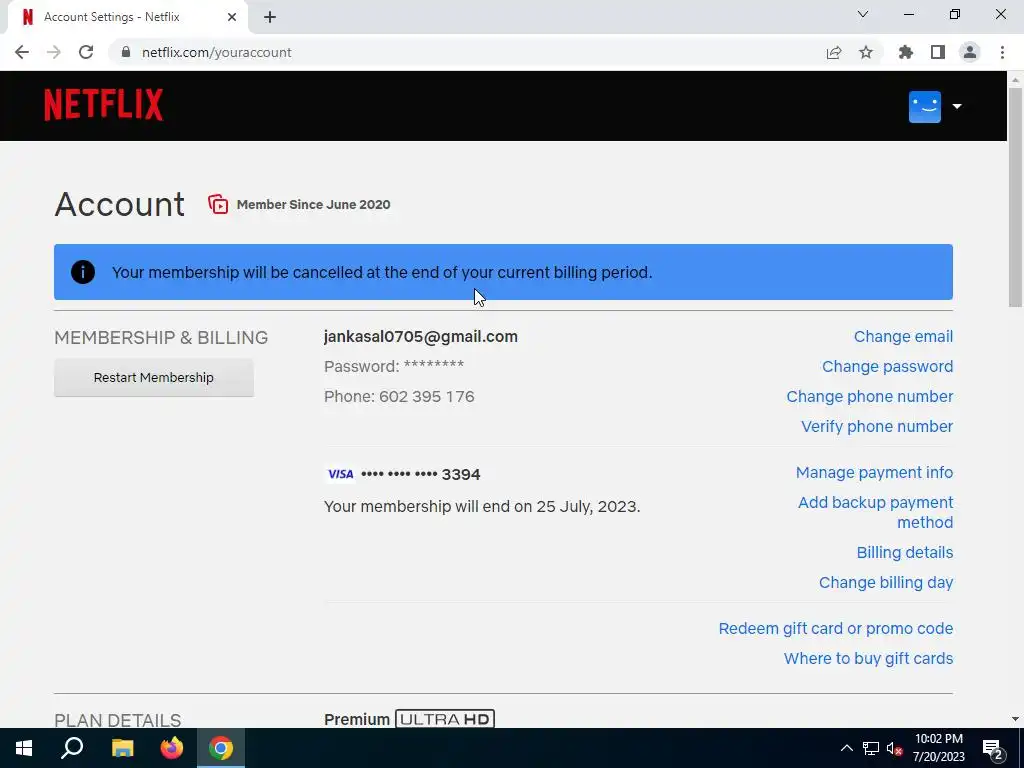Open Chrome three-dot menu
This screenshot has width=1024, height=768.
1002,52
